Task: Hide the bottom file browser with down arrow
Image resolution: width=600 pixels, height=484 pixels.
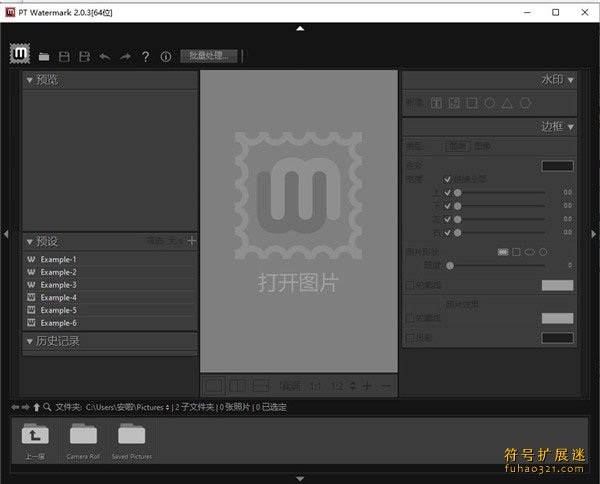Action: coord(300,478)
